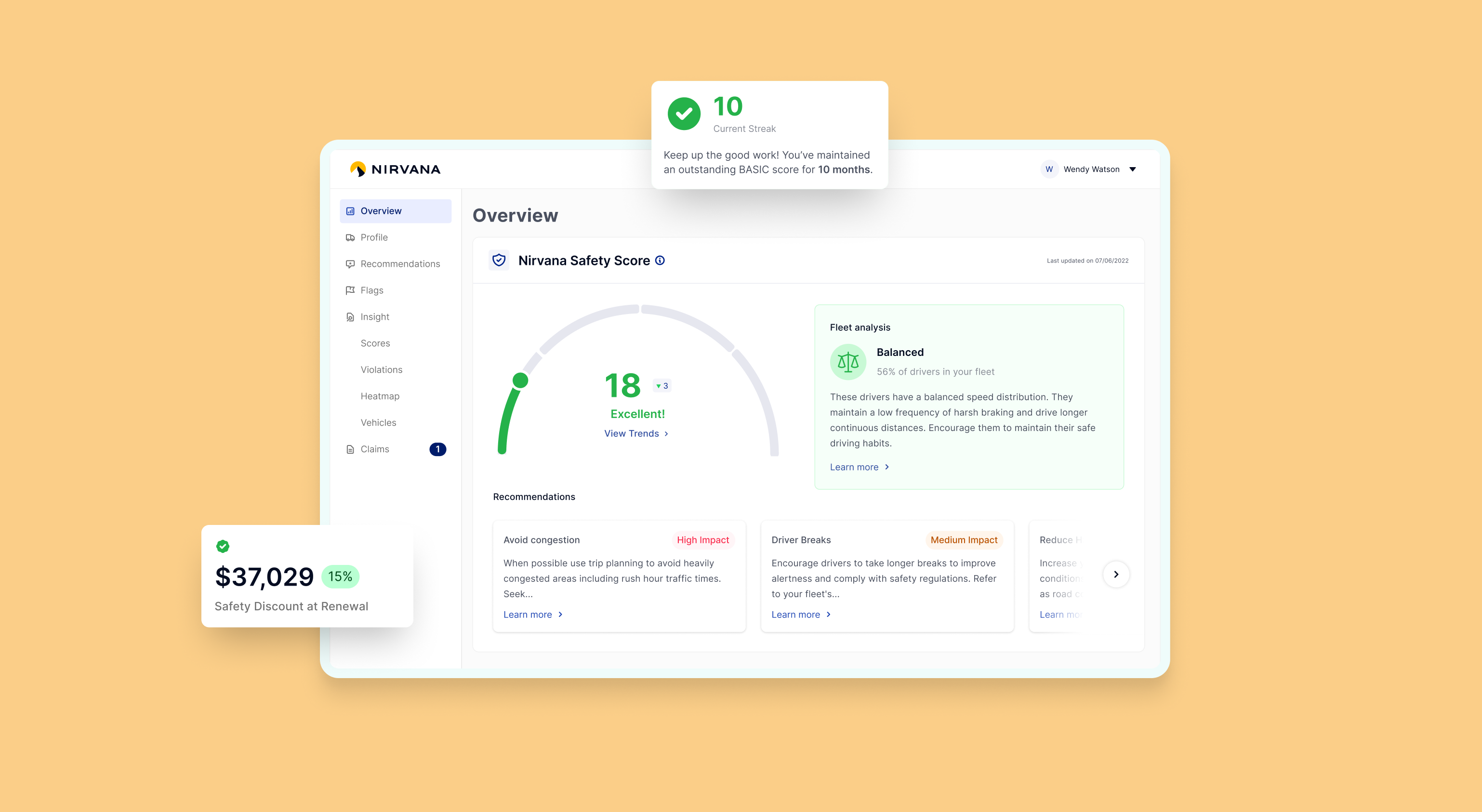
Task: Open the Wendy Watson account dropdown arrow
Action: click(x=1132, y=169)
